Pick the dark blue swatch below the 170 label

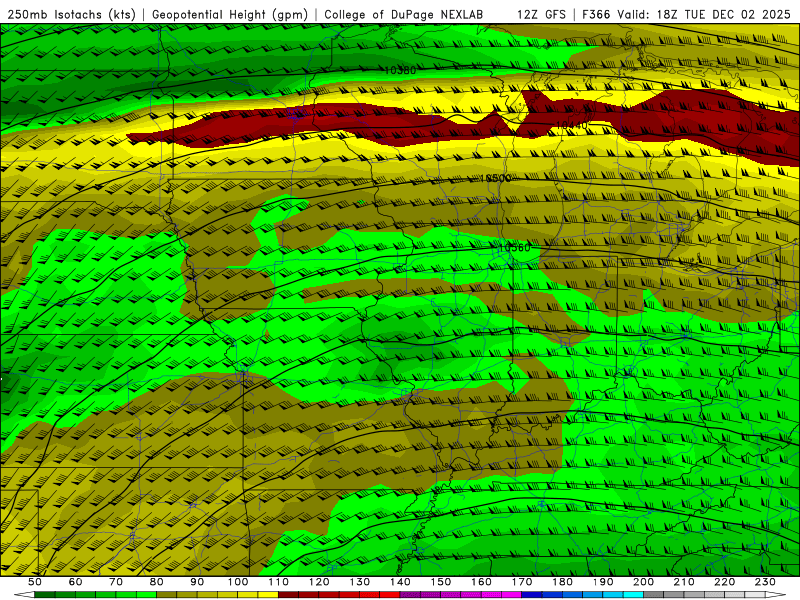pyautogui.click(x=532, y=595)
